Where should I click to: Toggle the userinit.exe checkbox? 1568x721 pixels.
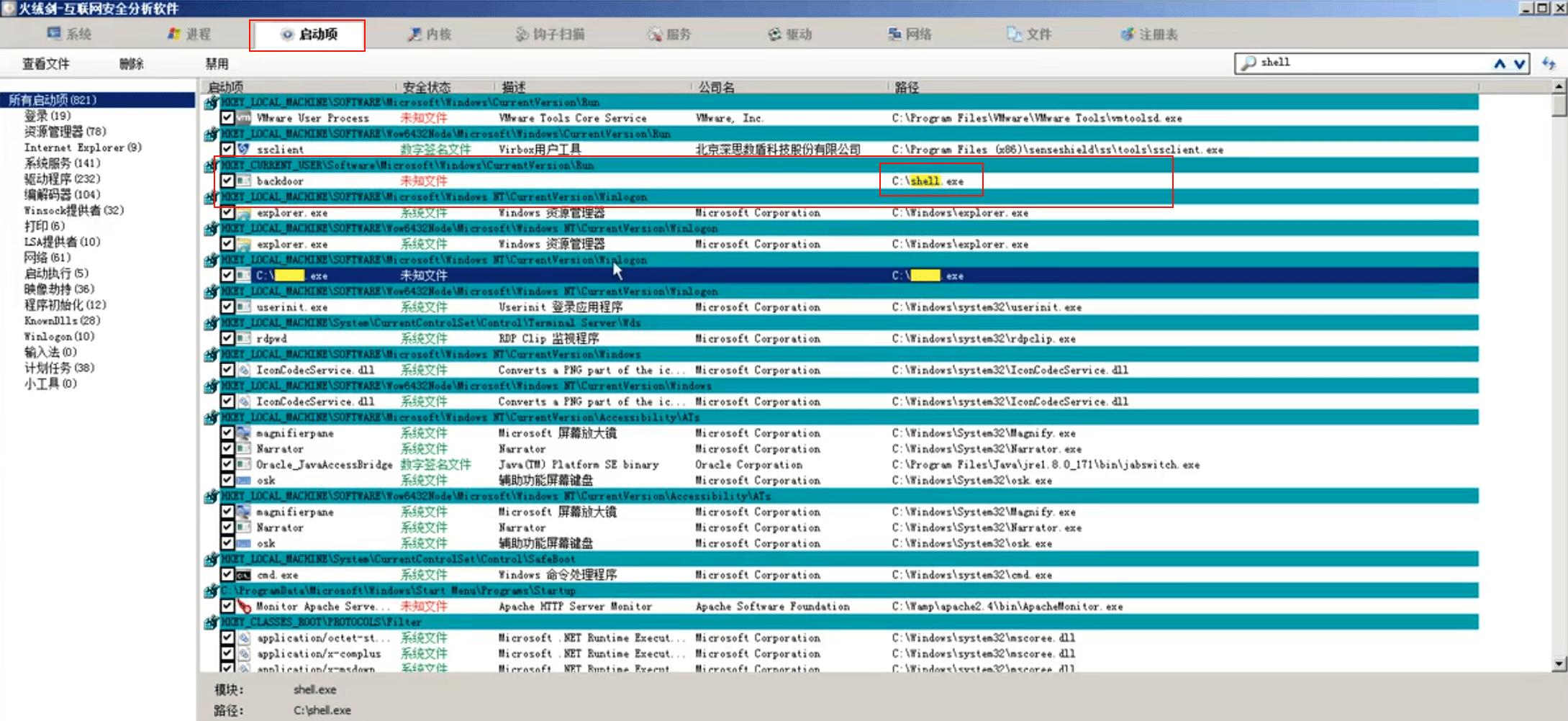coord(227,307)
